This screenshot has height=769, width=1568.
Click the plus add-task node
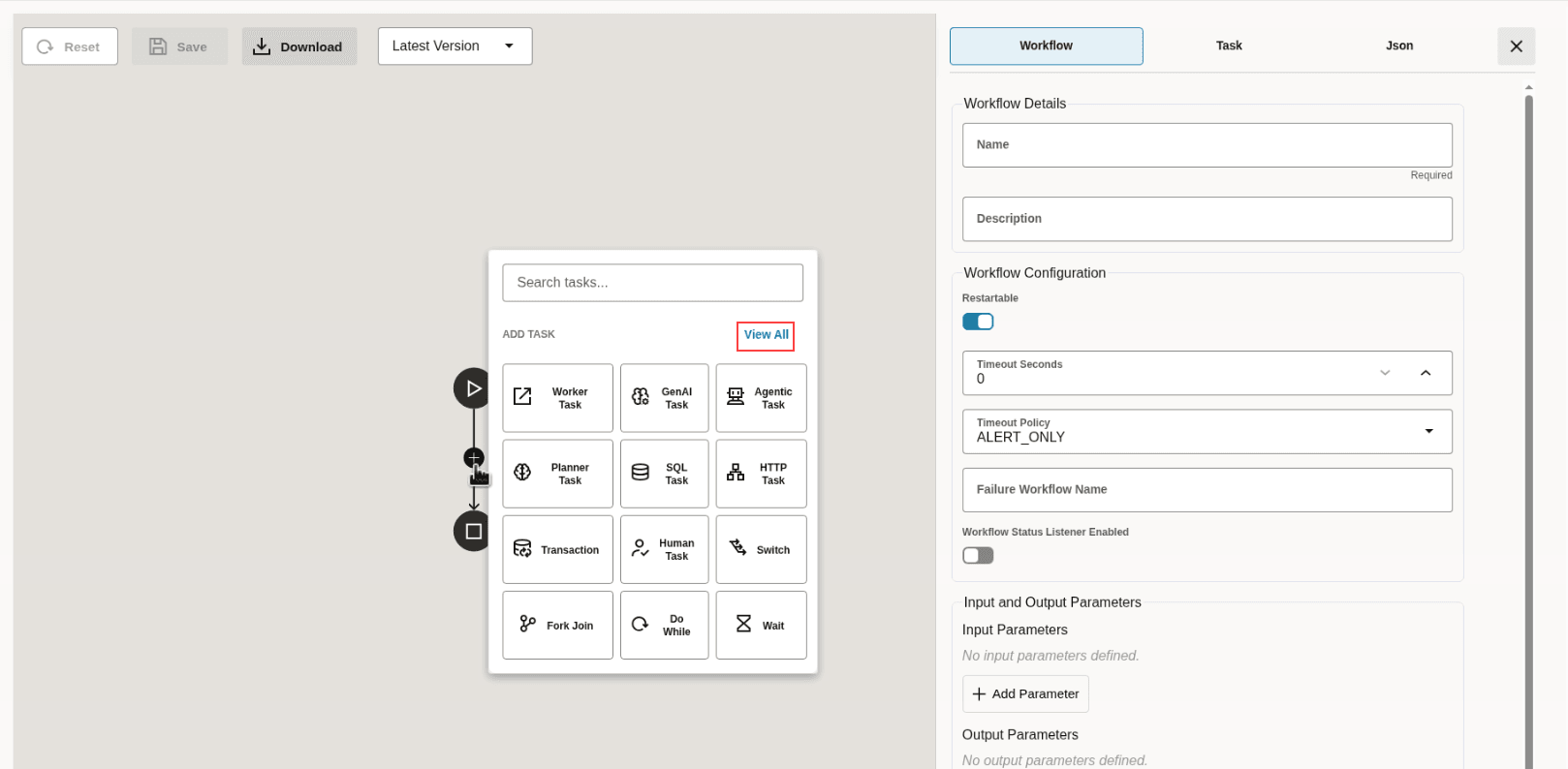pos(474,458)
